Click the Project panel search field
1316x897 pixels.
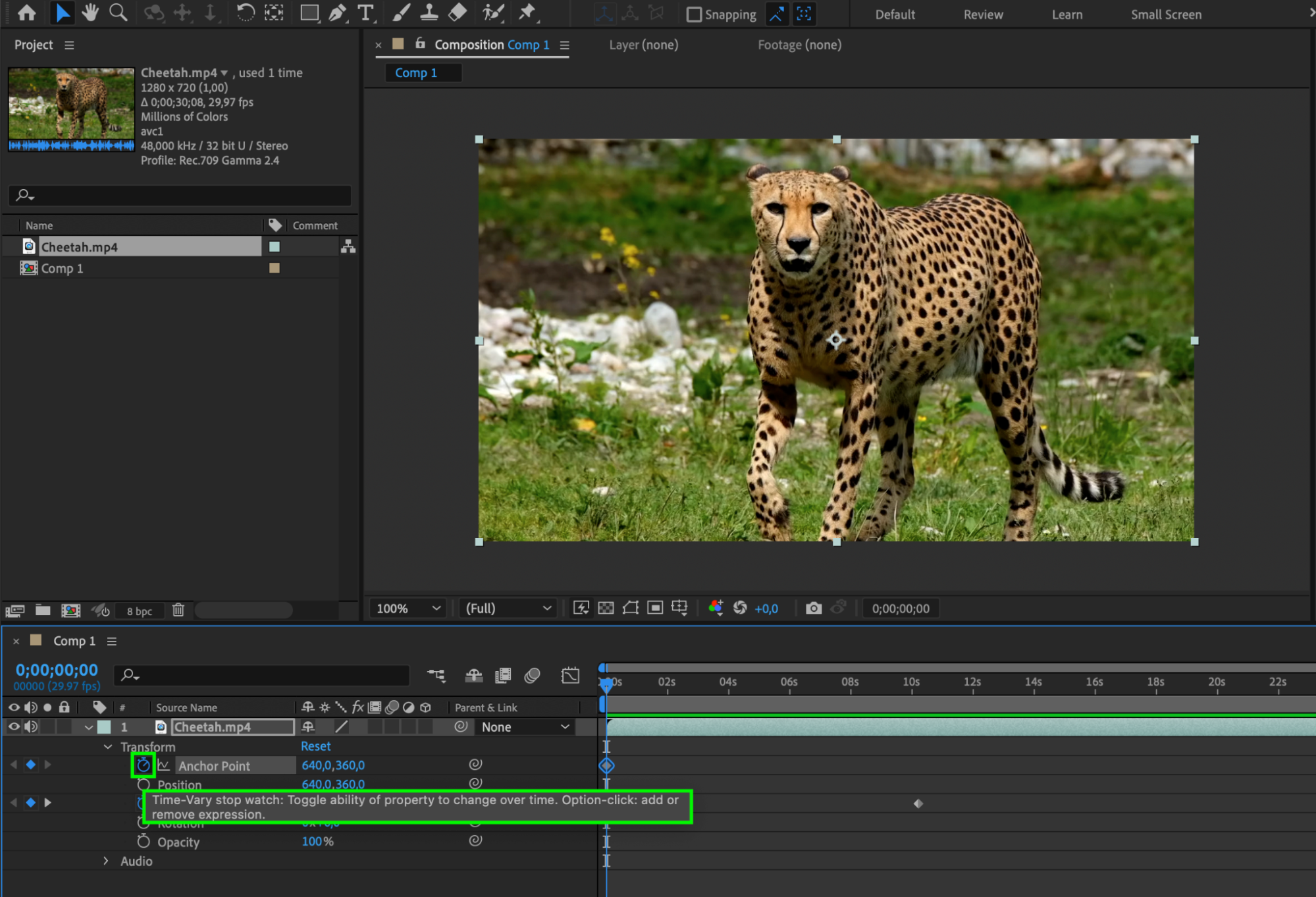click(180, 195)
